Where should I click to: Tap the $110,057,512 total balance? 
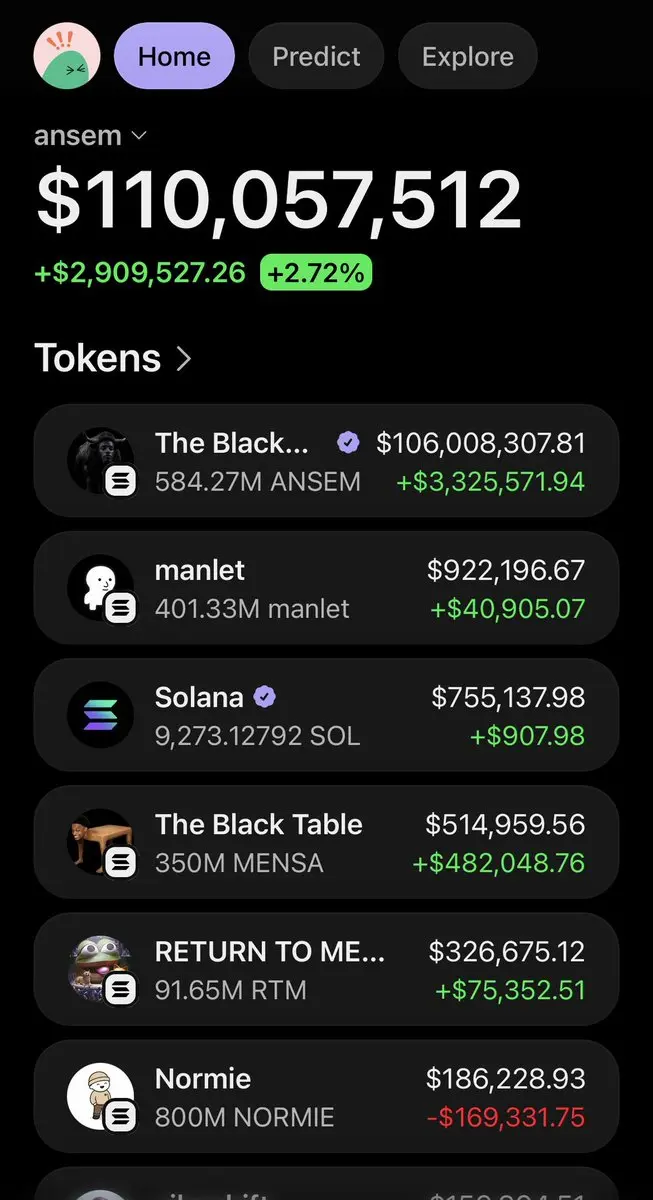(278, 201)
